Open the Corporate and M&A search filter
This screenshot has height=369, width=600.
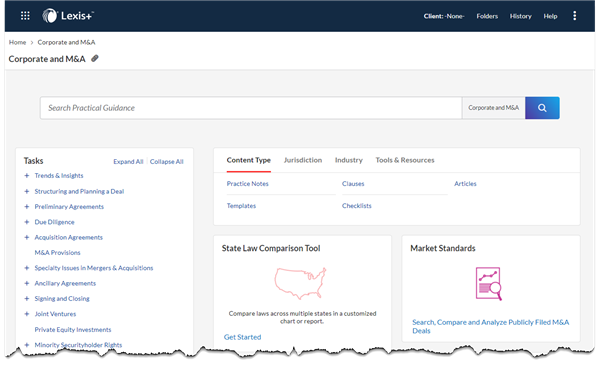pyautogui.click(x=493, y=108)
